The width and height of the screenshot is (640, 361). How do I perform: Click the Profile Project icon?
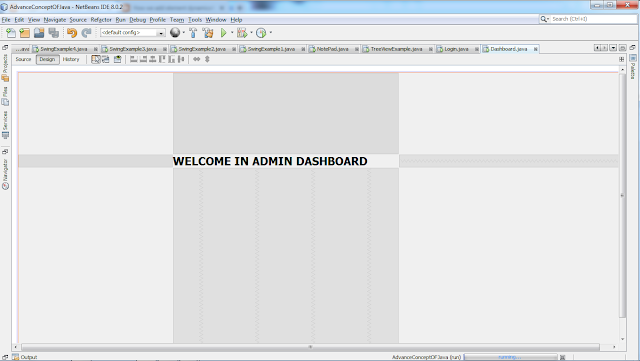tap(261, 33)
